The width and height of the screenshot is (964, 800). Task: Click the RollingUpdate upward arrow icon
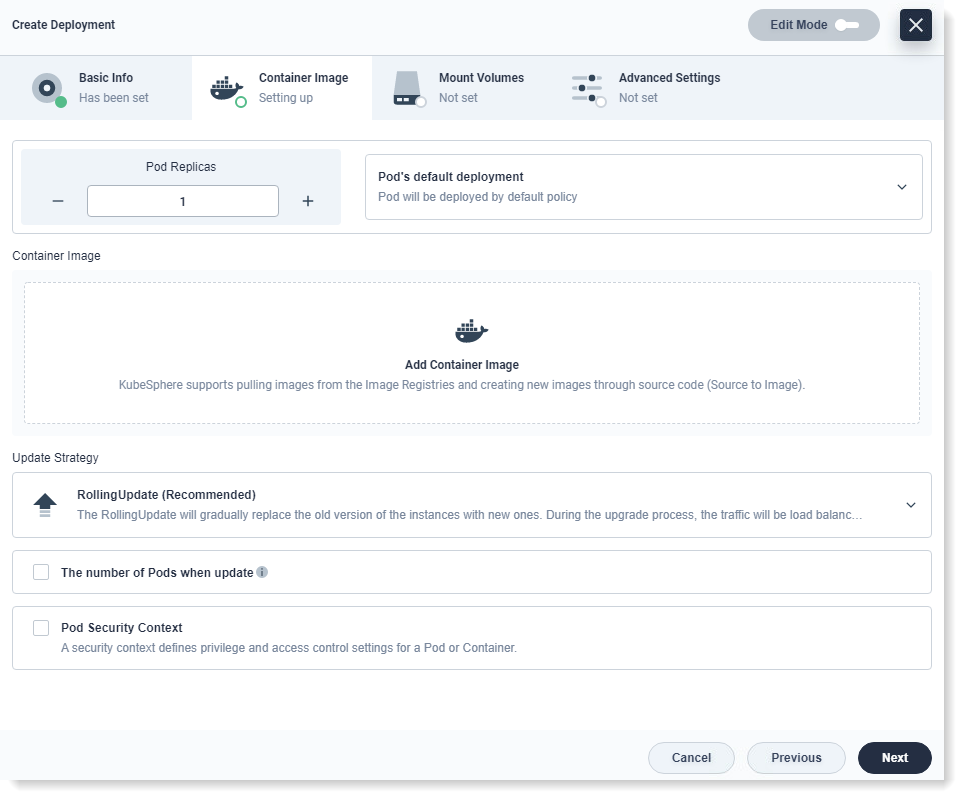click(45, 505)
